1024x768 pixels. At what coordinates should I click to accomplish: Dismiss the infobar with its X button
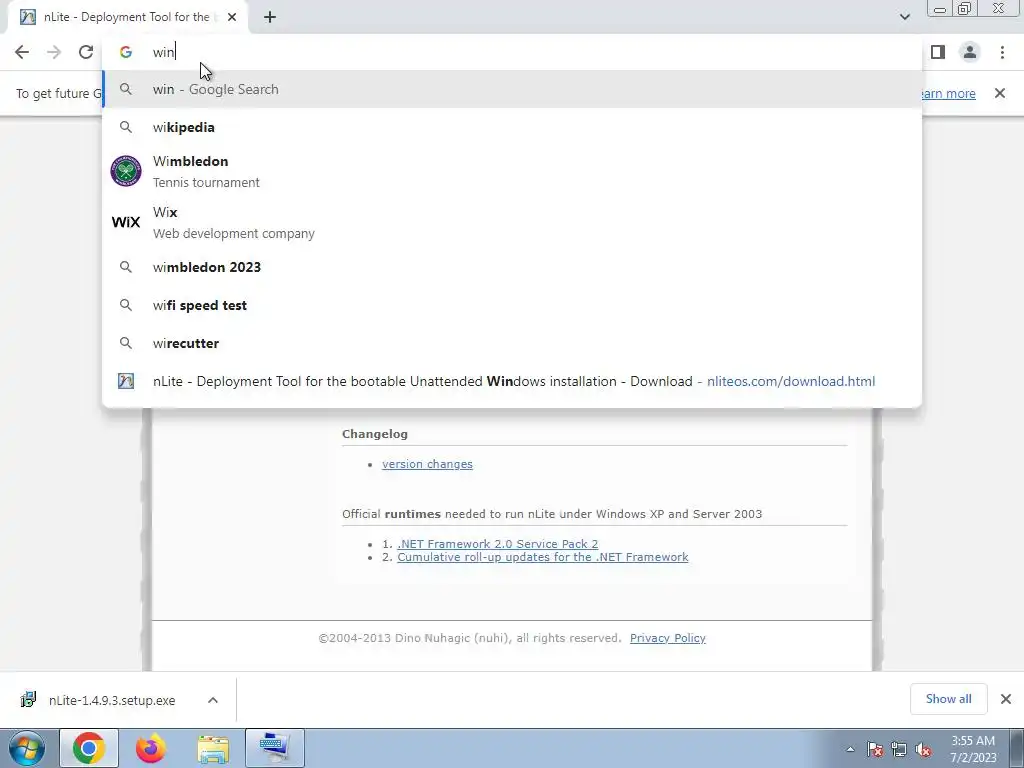(x=1000, y=93)
